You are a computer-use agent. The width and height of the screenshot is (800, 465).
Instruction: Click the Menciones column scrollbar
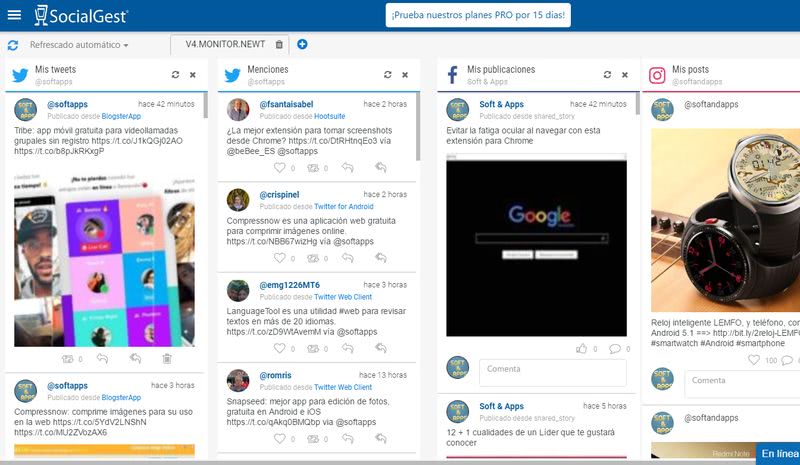pyautogui.click(x=418, y=127)
